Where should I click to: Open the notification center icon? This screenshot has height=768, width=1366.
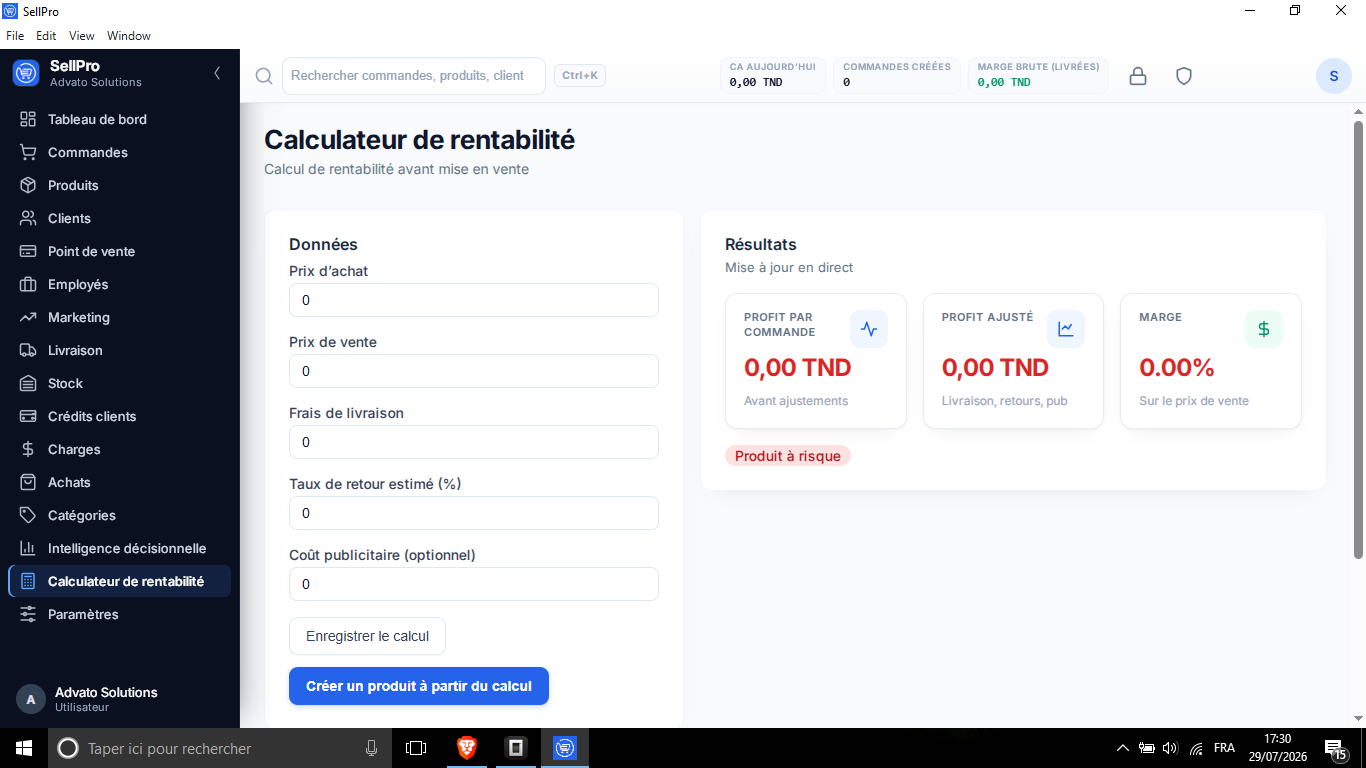tap(1335, 749)
